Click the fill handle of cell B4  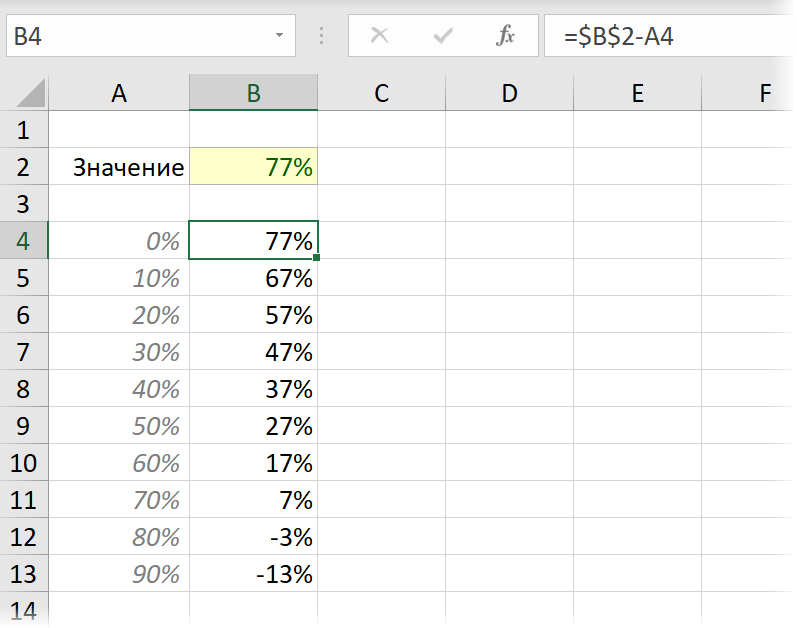tap(317, 258)
